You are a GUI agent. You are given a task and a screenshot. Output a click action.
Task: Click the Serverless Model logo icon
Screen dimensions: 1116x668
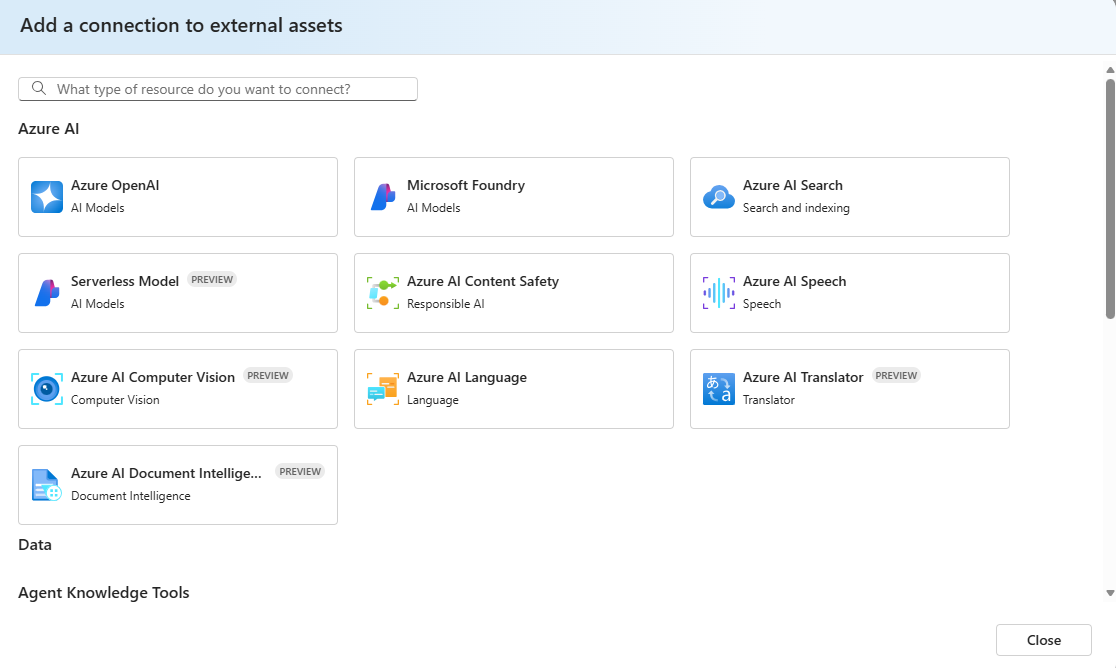tap(47, 293)
